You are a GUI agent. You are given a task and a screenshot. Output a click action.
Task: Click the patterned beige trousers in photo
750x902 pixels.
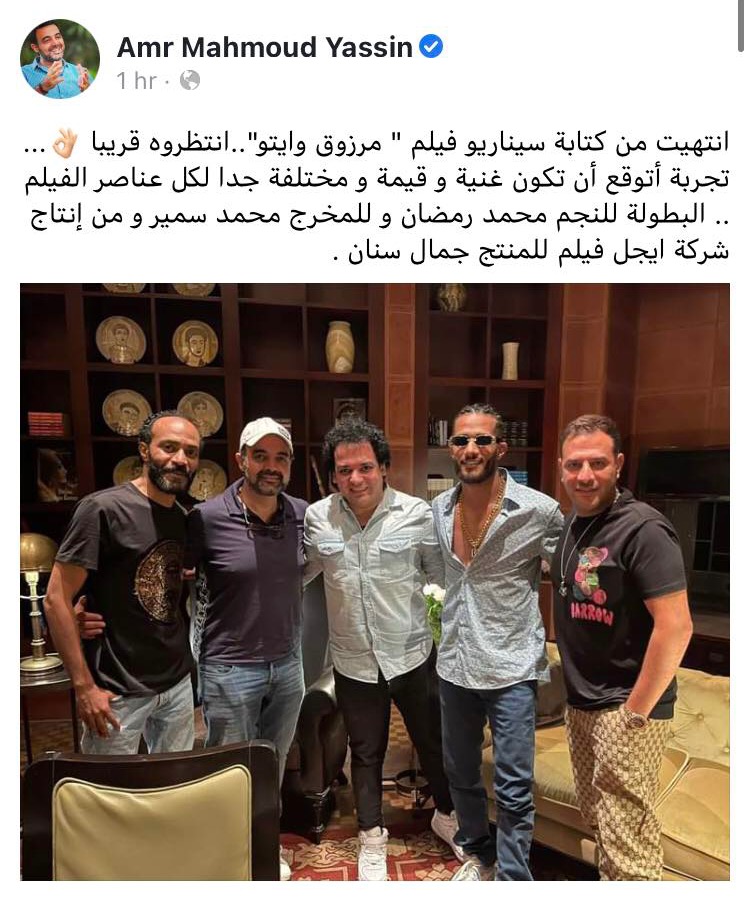616,791
